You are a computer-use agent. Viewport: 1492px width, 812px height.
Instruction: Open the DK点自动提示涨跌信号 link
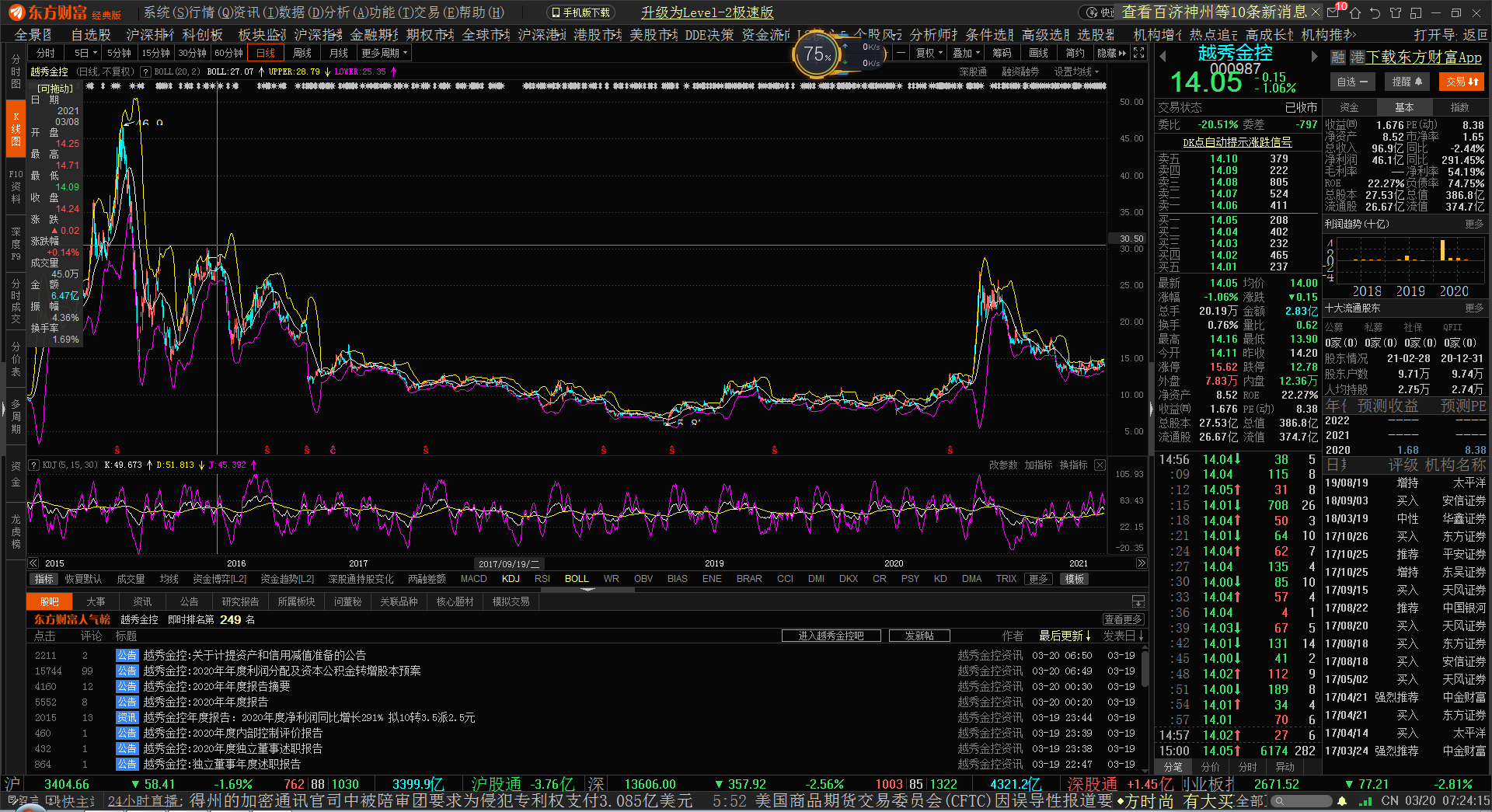[x=1237, y=142]
